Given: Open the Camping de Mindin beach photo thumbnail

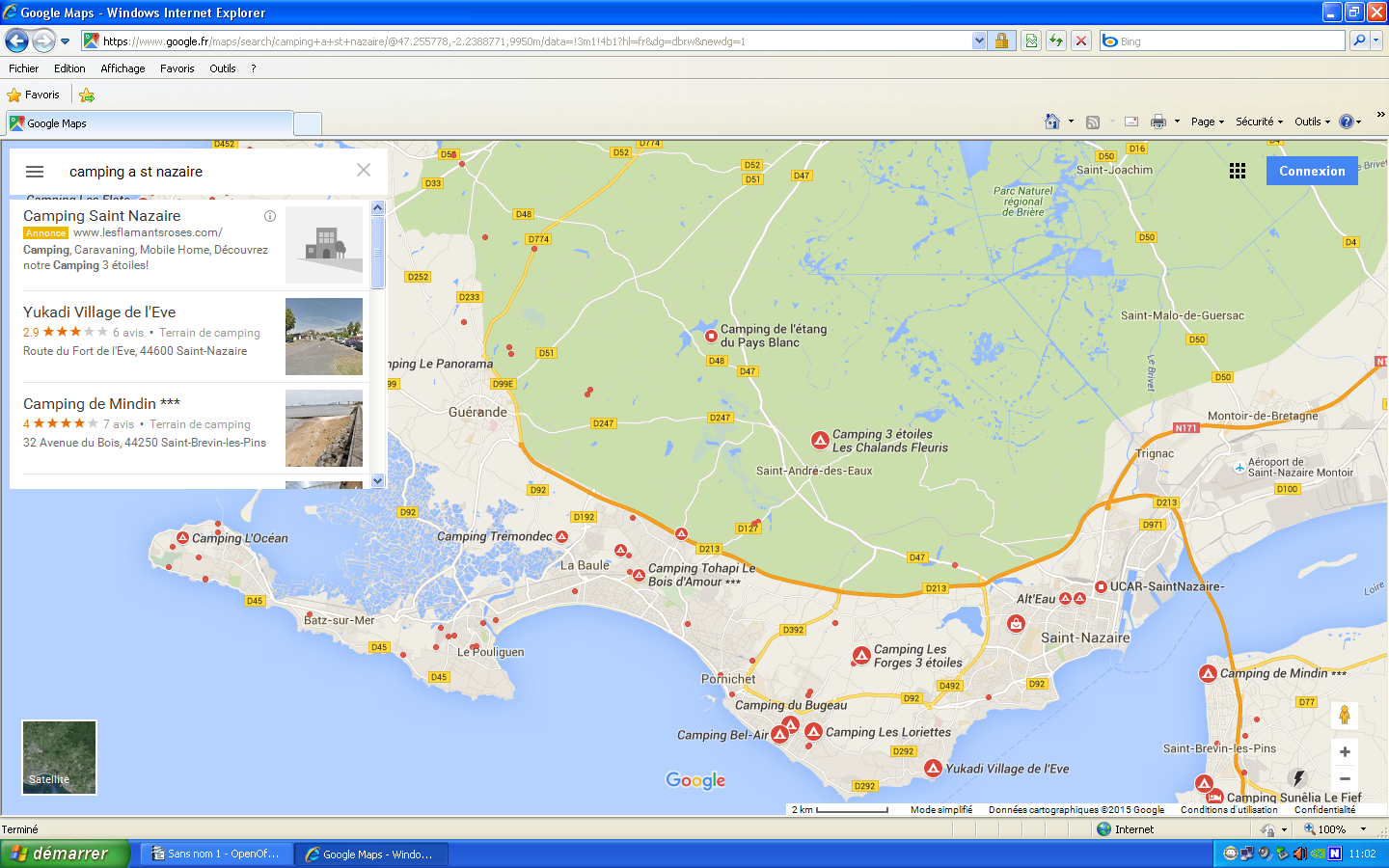Looking at the screenshot, I should pos(324,428).
